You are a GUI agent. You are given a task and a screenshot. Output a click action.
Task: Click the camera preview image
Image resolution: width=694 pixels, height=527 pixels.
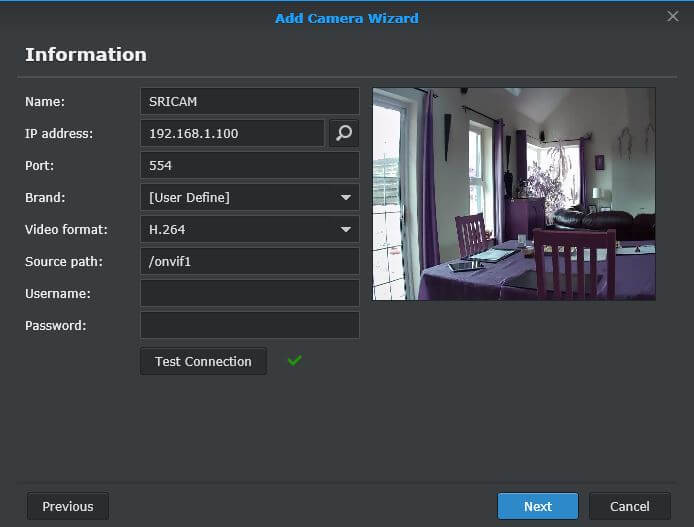pos(514,194)
